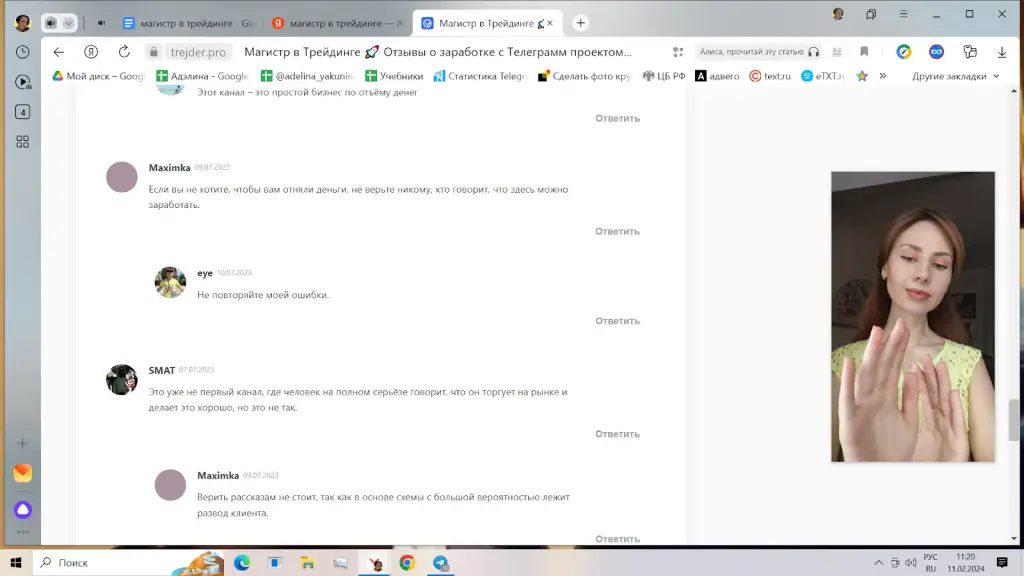The width and height of the screenshot is (1024, 576).
Task: Launch Yandex Mail from the sidebar
Action: pos(22,473)
